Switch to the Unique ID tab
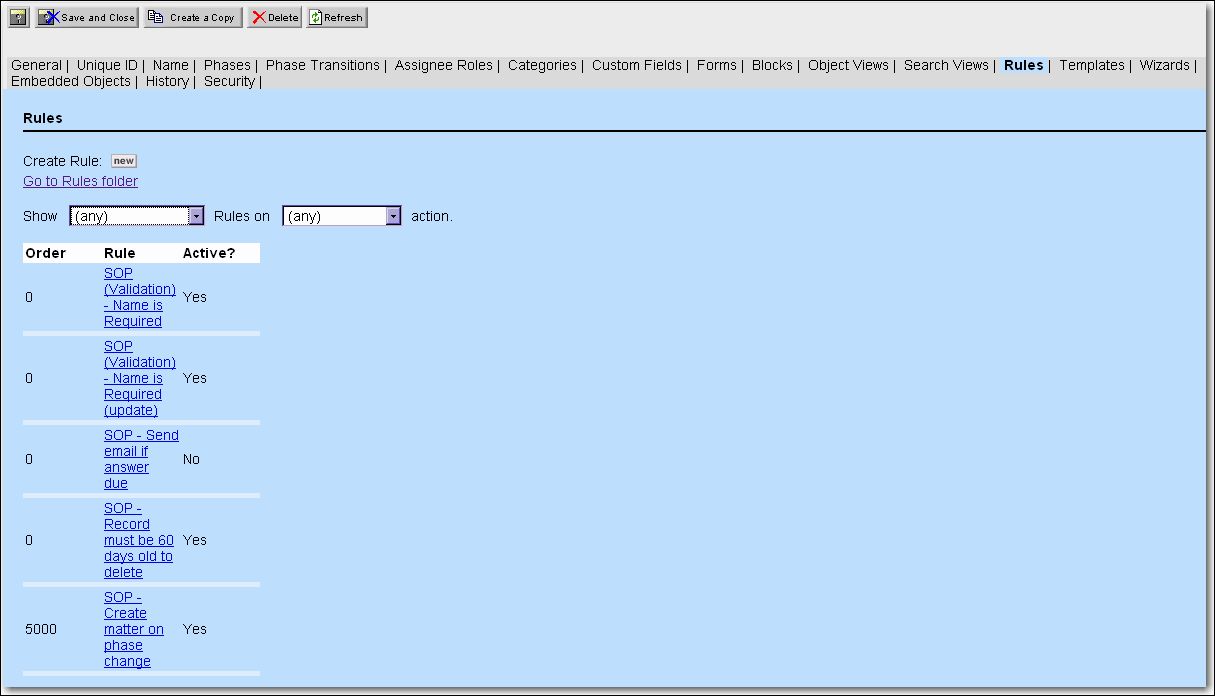The image size is (1215, 696). (107, 65)
